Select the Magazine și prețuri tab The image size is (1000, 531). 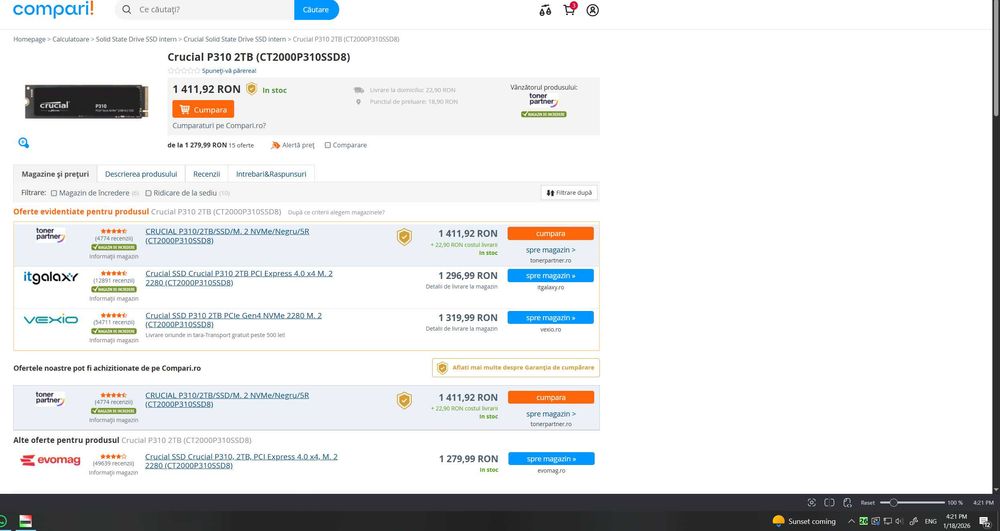click(x=55, y=174)
